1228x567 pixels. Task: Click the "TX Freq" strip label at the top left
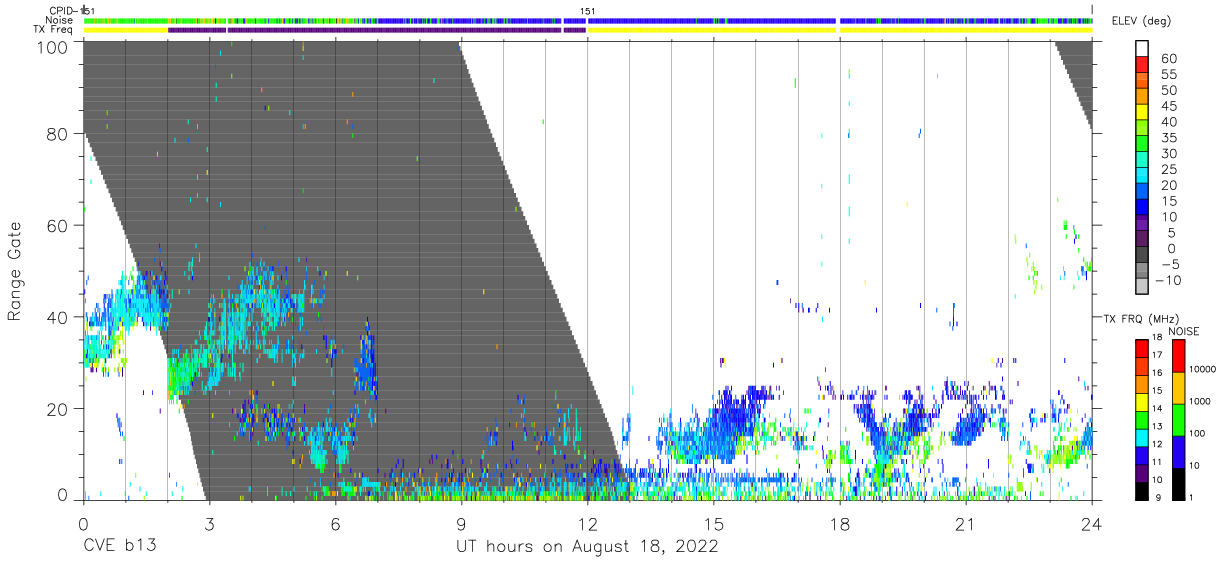pyautogui.click(x=55, y=30)
